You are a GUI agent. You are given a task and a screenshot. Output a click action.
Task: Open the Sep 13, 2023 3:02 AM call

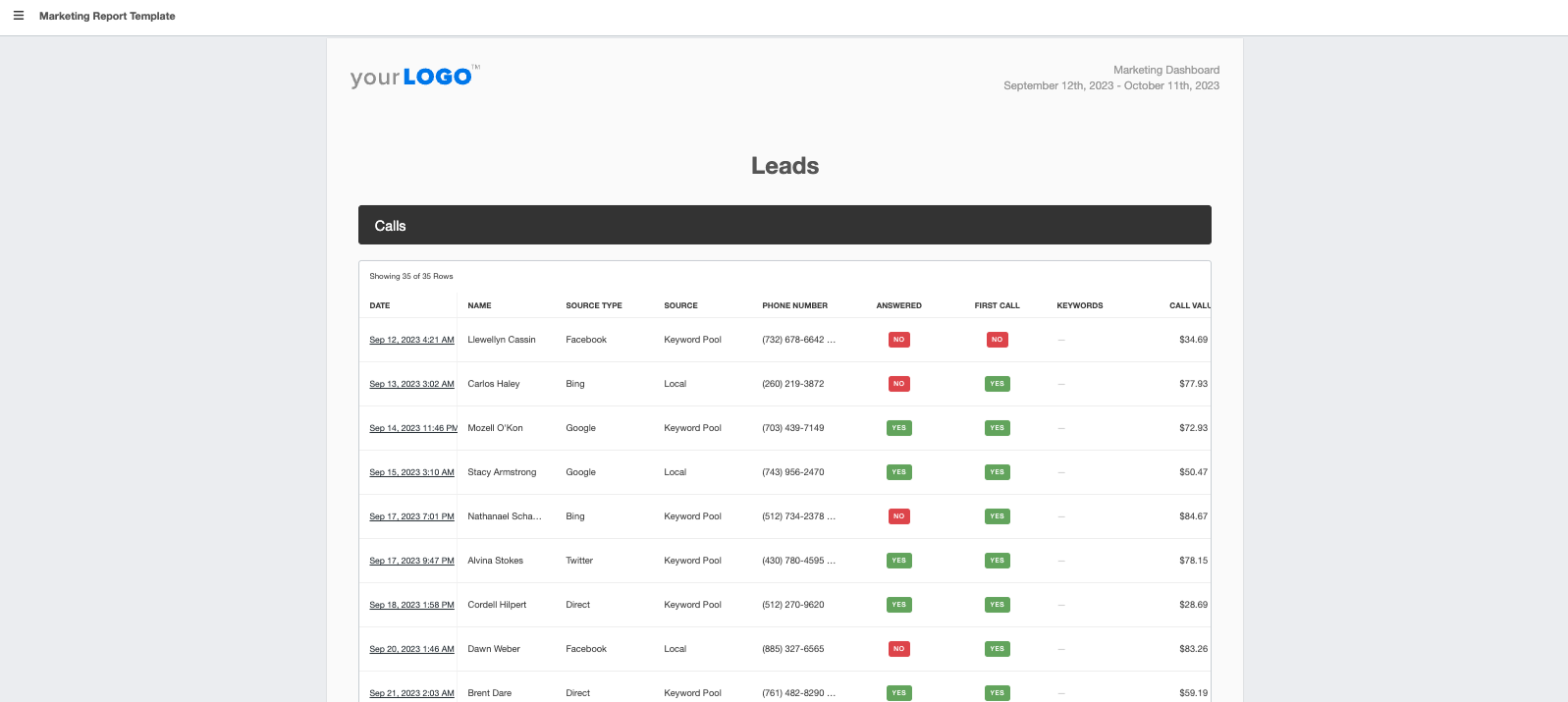click(x=411, y=384)
